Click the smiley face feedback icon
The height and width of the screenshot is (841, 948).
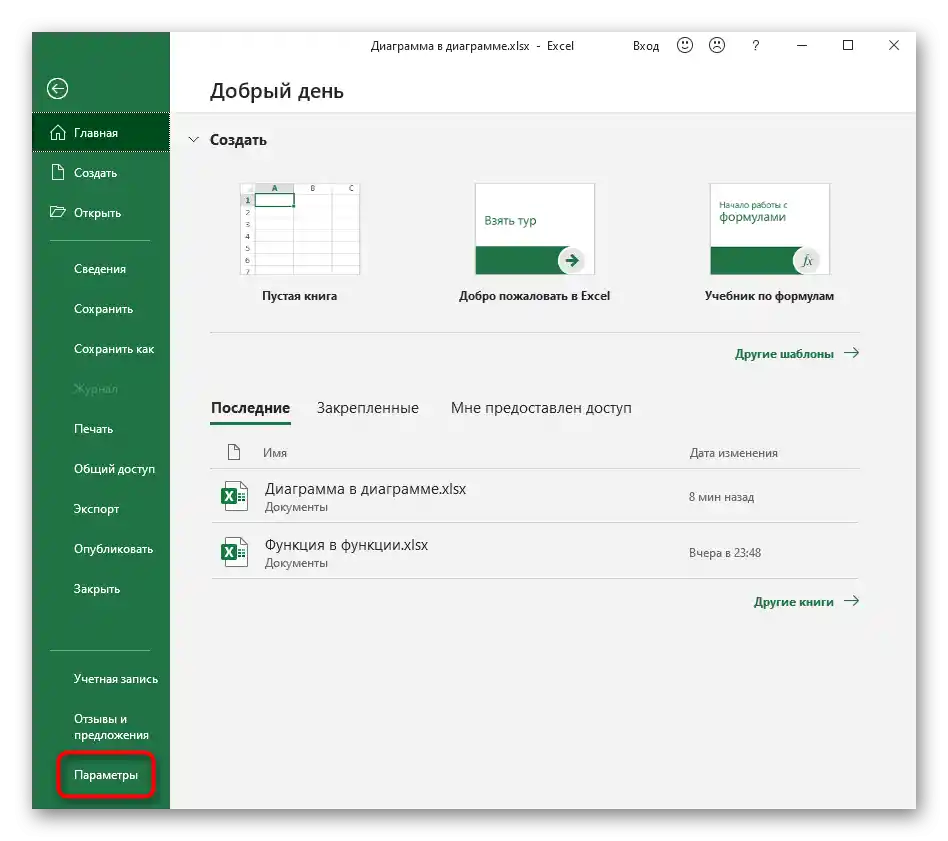tap(684, 45)
